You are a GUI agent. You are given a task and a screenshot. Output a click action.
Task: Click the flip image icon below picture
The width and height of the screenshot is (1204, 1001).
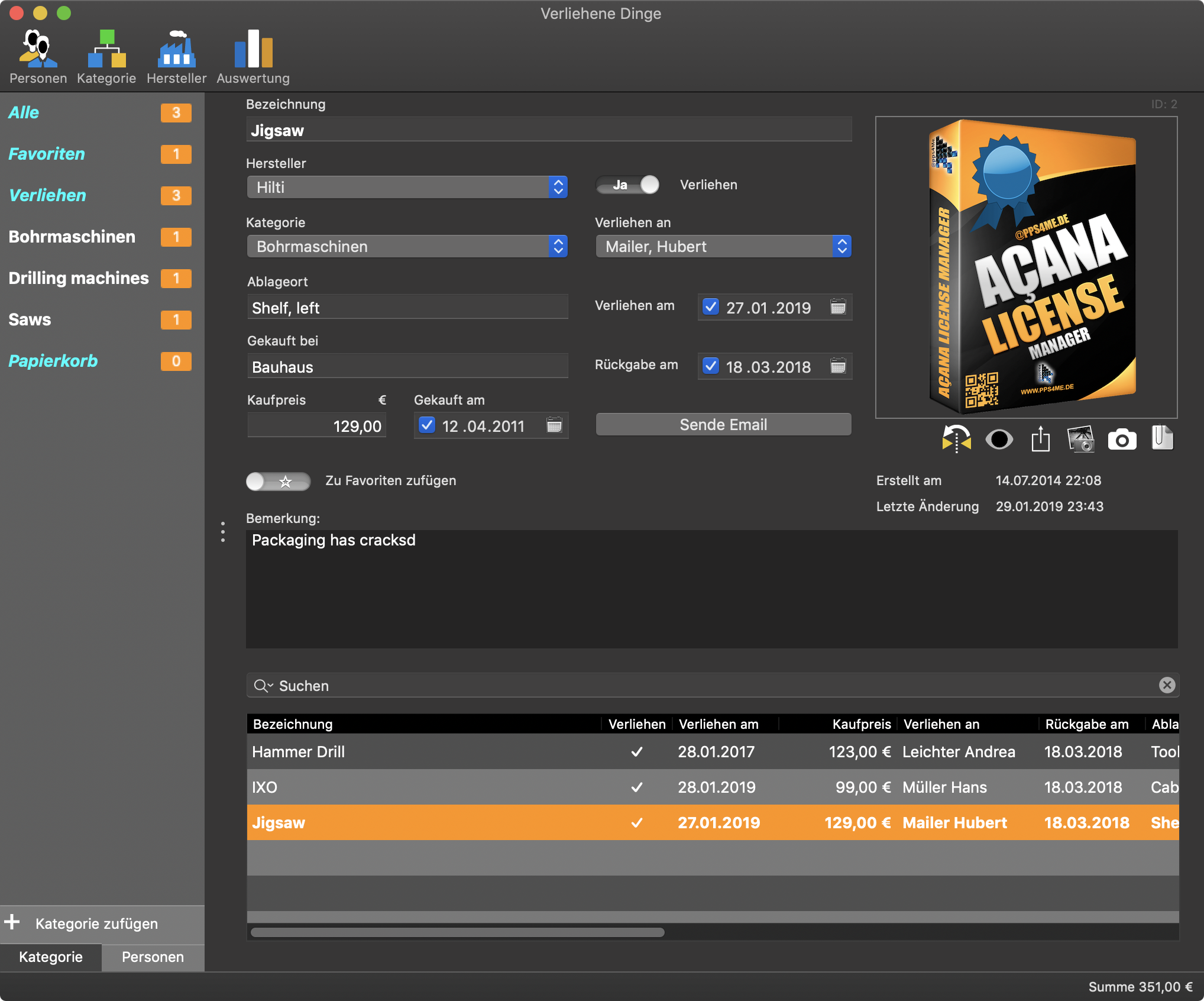tap(956, 439)
